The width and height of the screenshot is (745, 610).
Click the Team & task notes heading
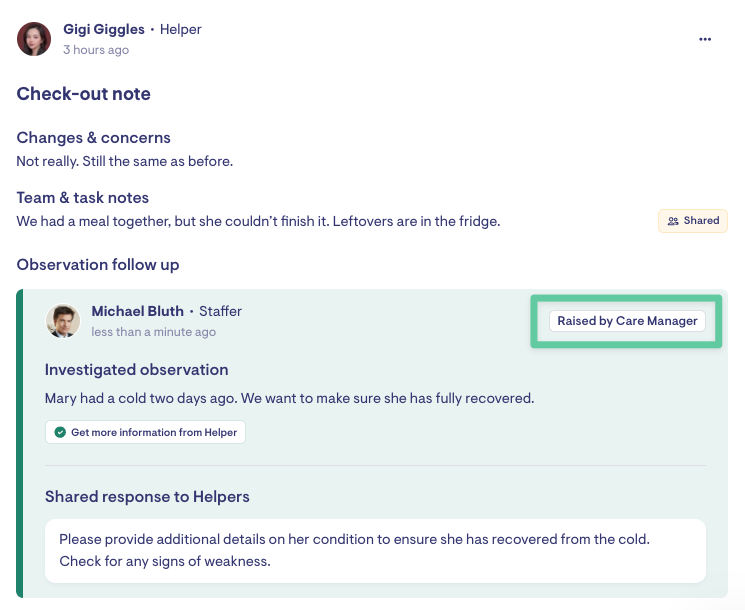82,198
